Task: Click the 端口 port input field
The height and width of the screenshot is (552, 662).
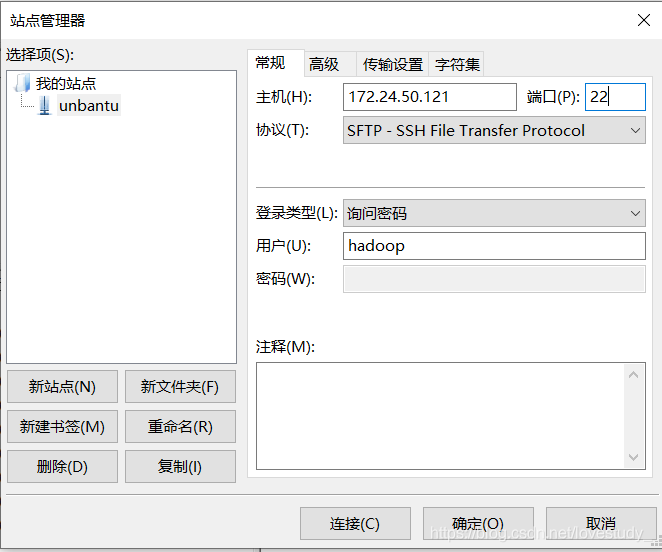Action: pos(614,97)
